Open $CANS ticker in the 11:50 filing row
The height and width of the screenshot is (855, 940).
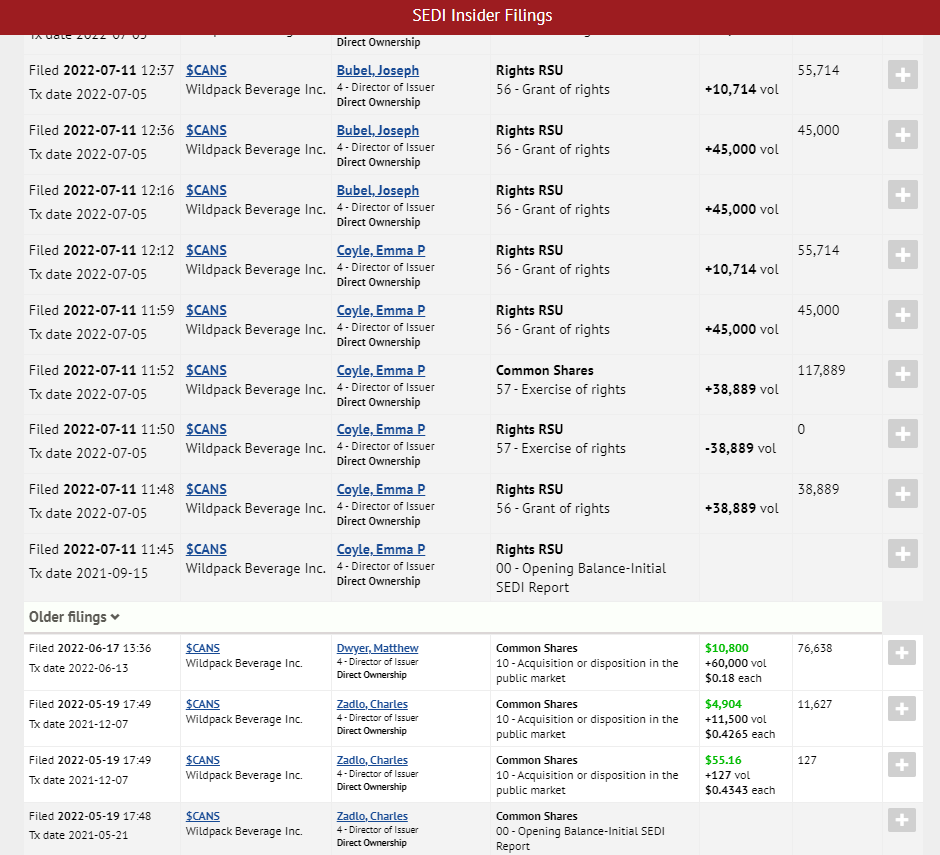click(206, 429)
